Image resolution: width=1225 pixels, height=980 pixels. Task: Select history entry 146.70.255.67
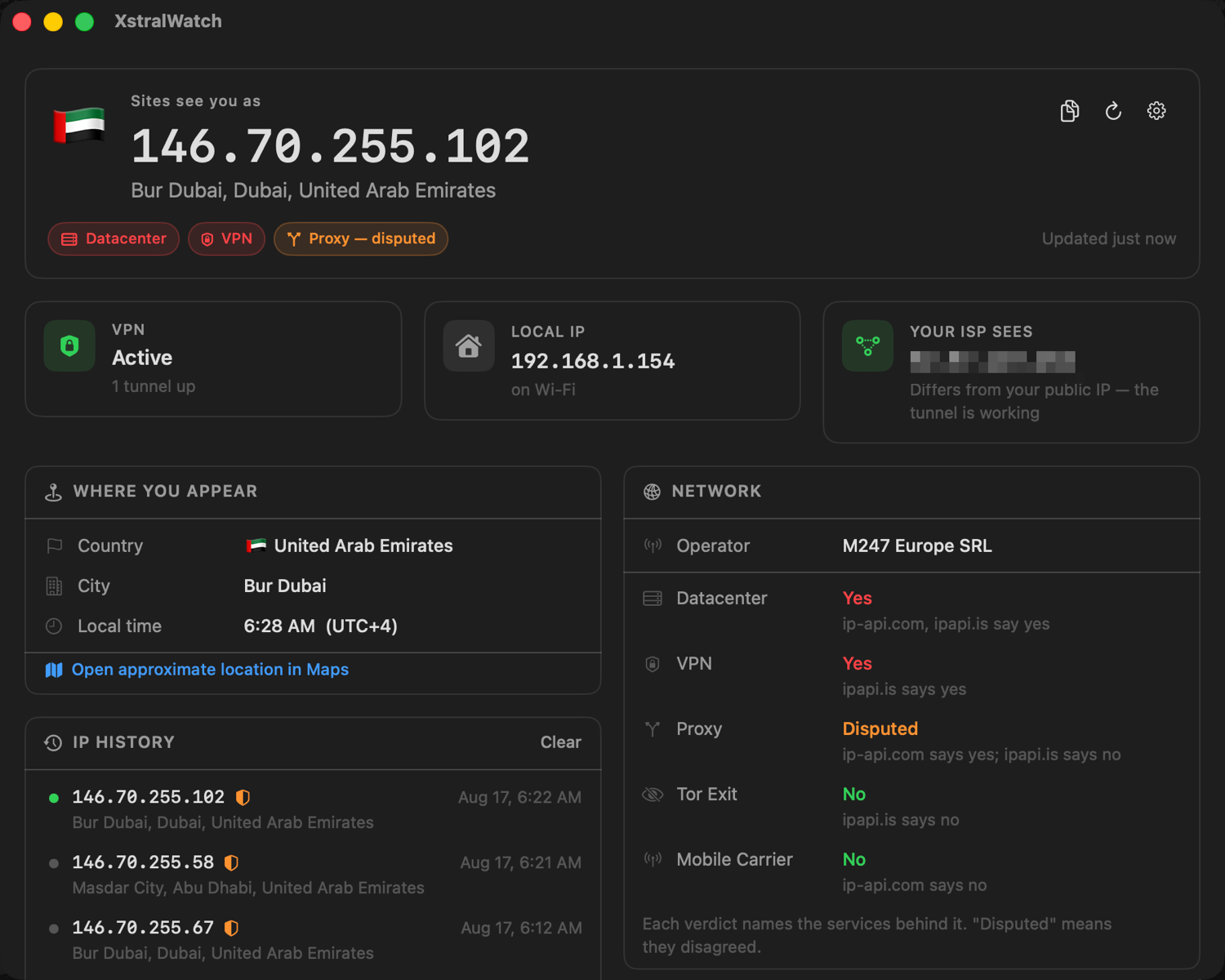point(314,939)
